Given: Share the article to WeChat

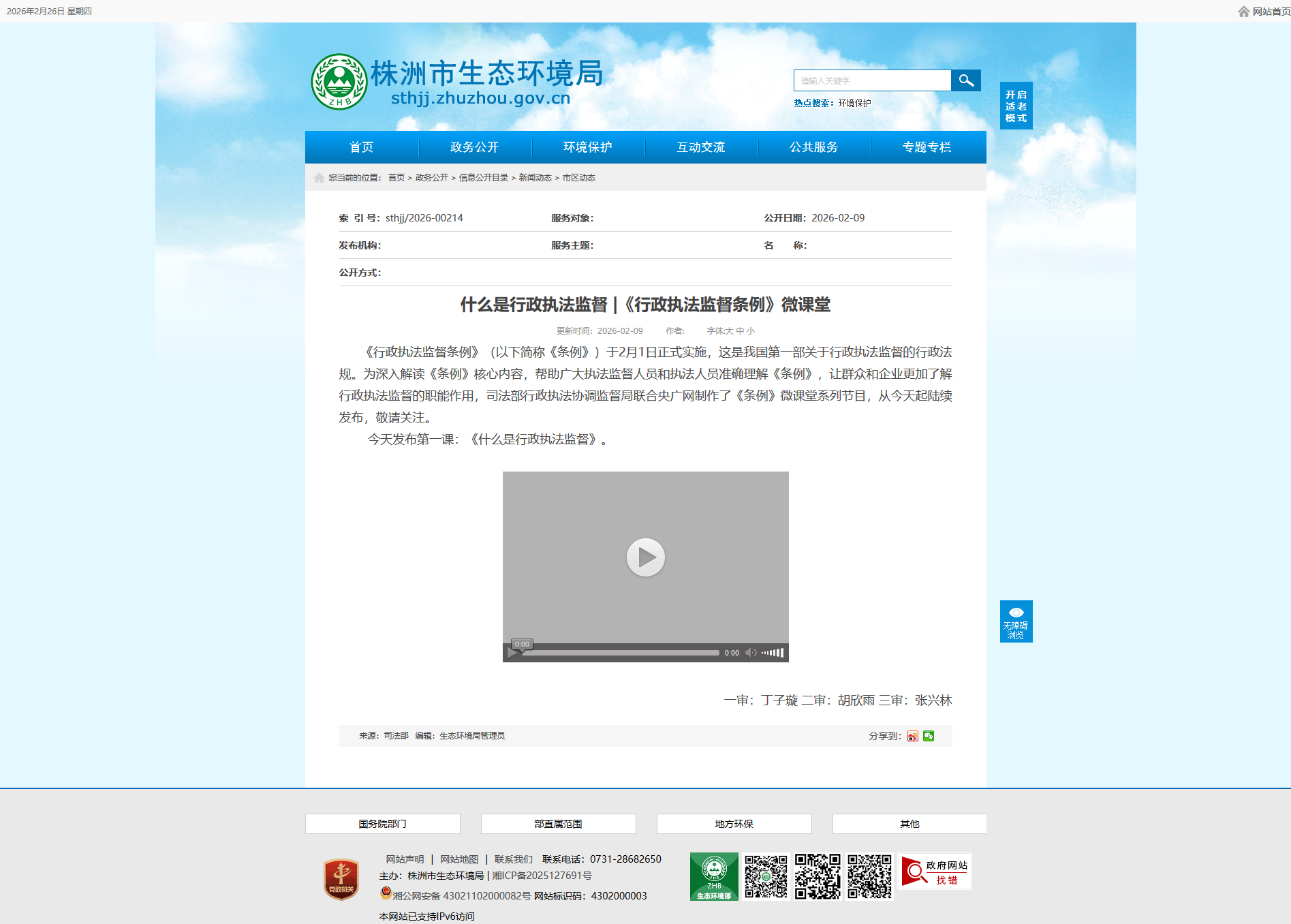Looking at the screenshot, I should 929,736.
